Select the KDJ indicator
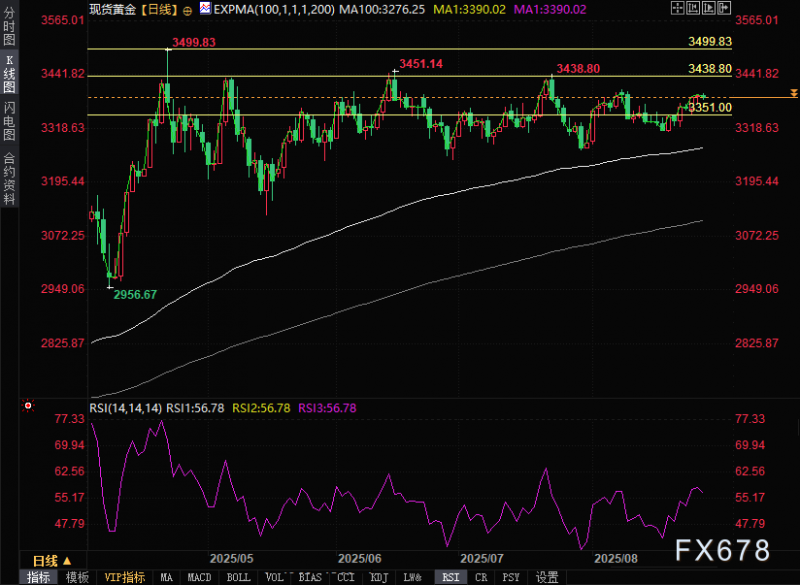Viewport: 800px width, 585px height. point(379,577)
